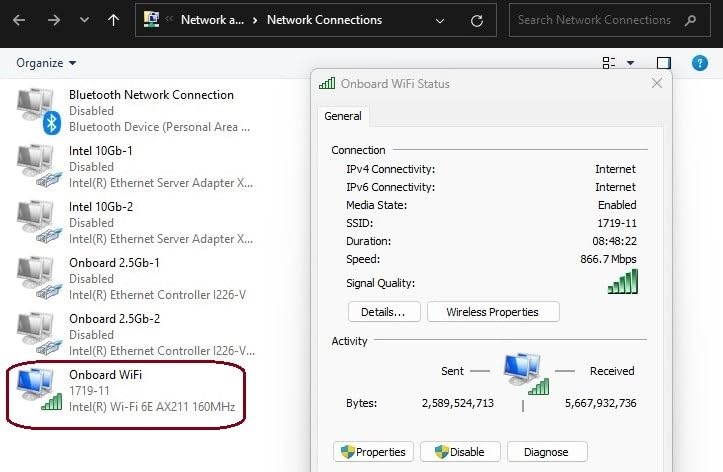Select the Intel 10Gb-2 adapter icon
Viewport: 723px width, 472px height.
(x=39, y=222)
